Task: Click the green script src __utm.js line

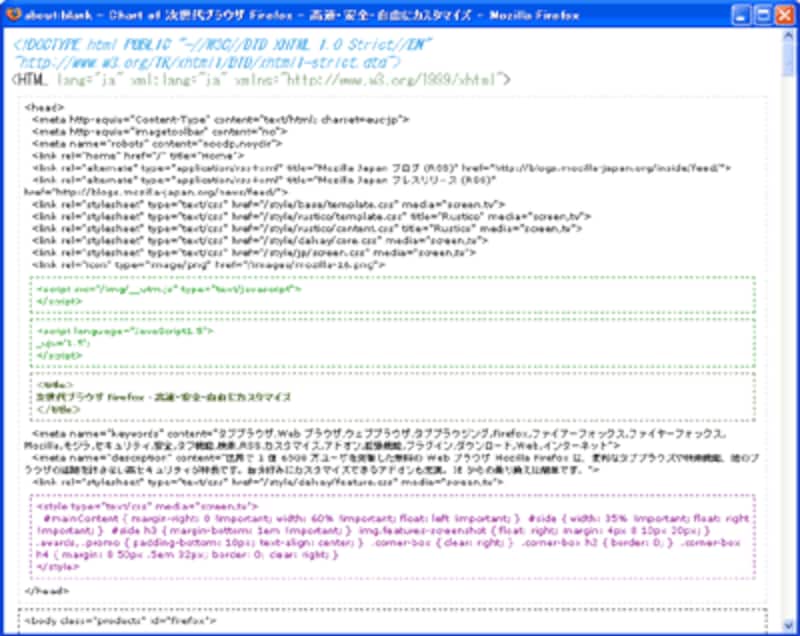Action: 169,289
